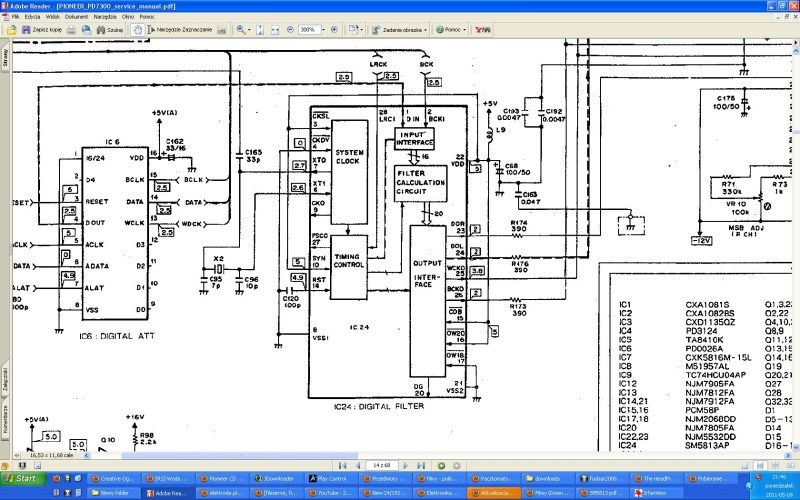Open the Narzędzia menu

[105, 17]
